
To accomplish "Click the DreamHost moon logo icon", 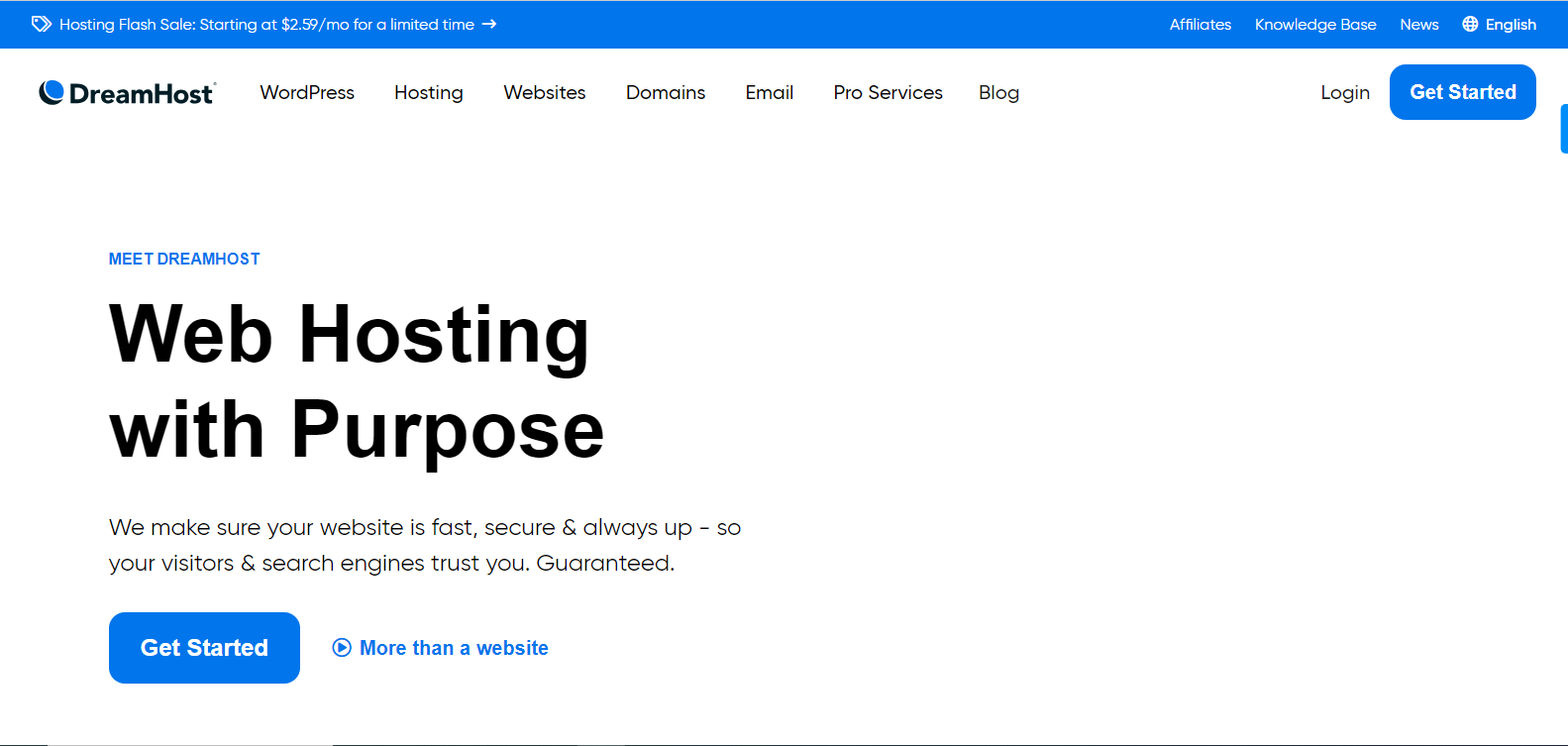I will (52, 92).
